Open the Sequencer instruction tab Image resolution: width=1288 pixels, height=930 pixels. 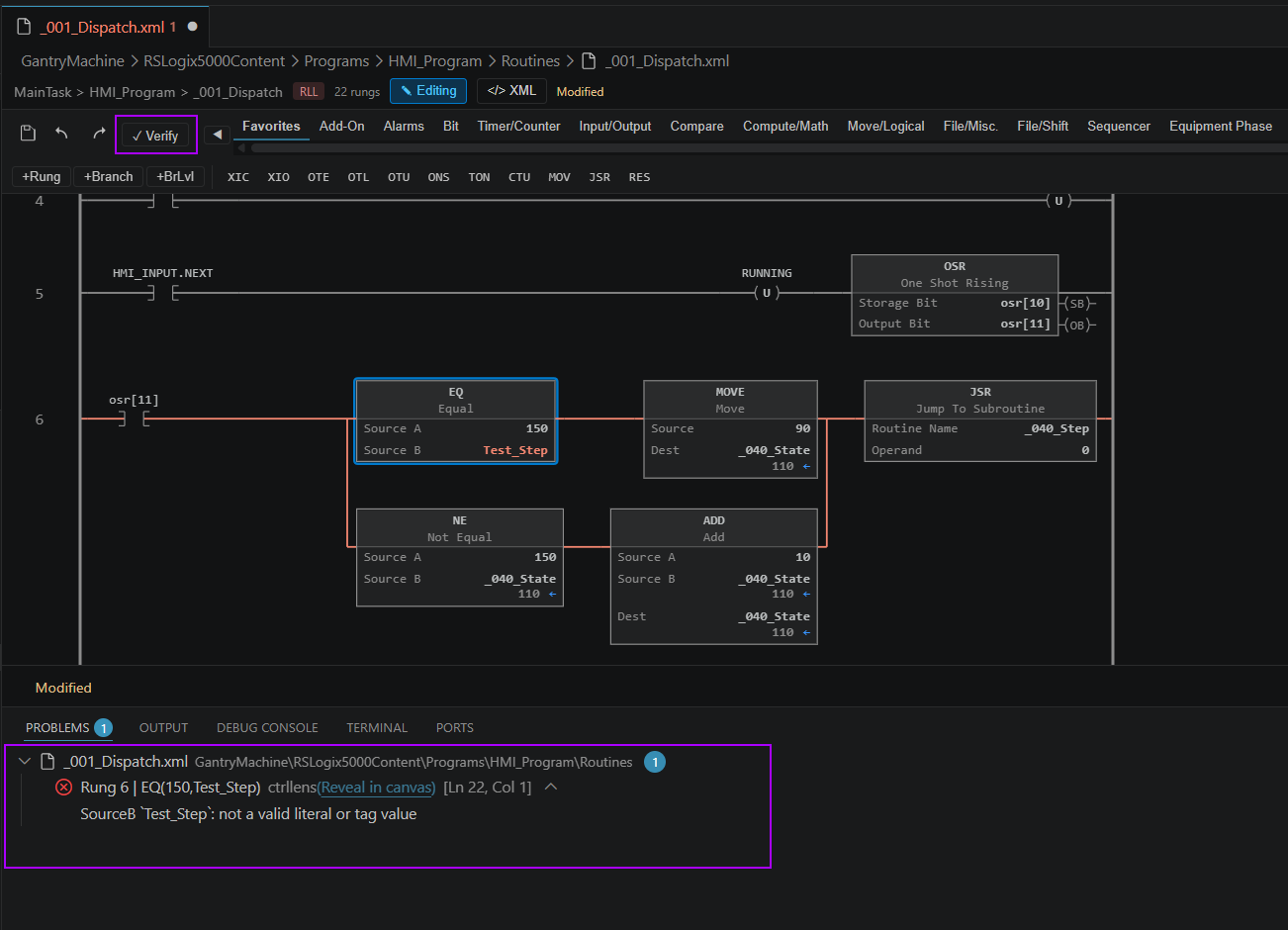pyautogui.click(x=1119, y=127)
